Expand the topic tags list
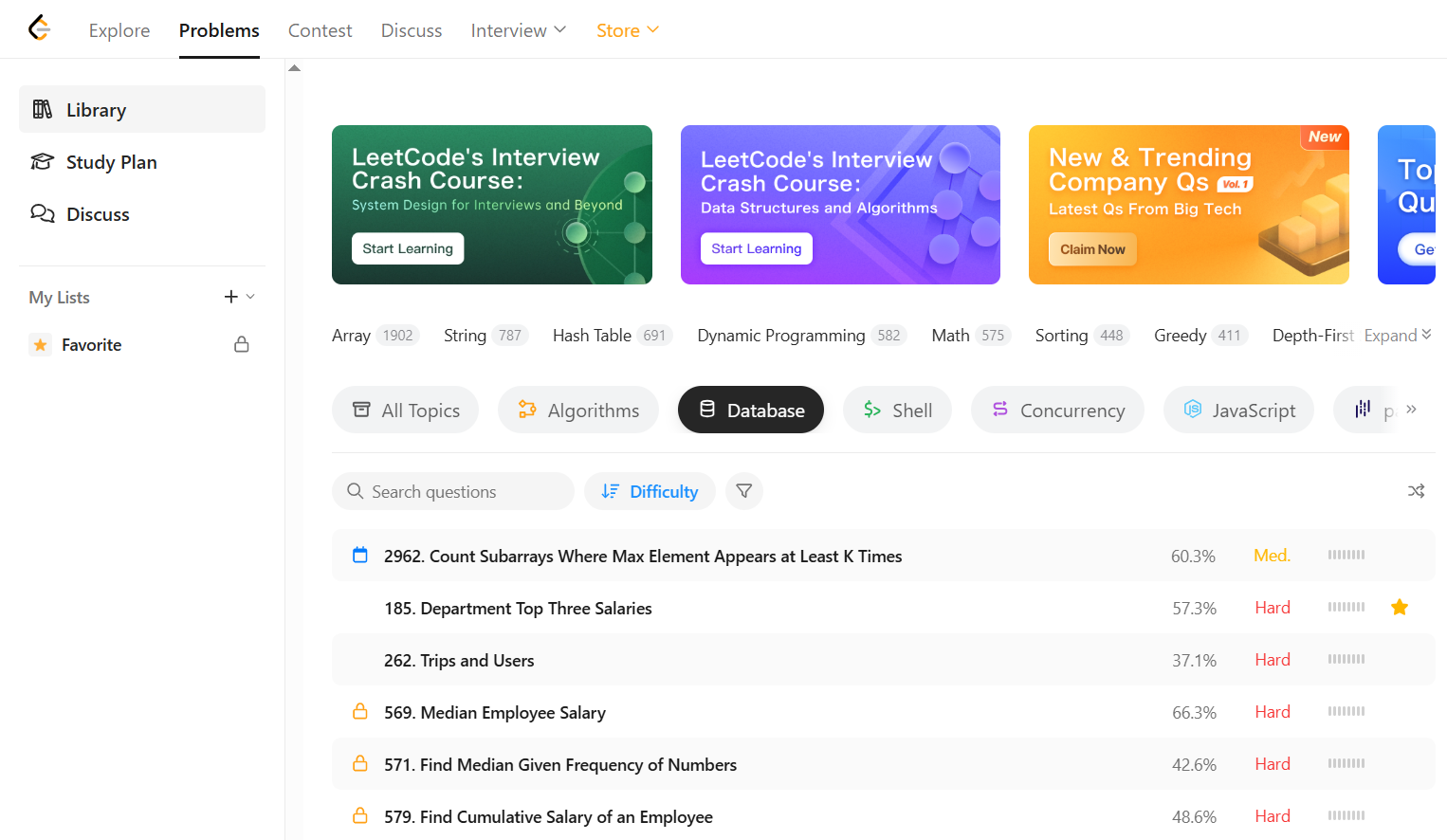1447x840 pixels. point(1398,336)
